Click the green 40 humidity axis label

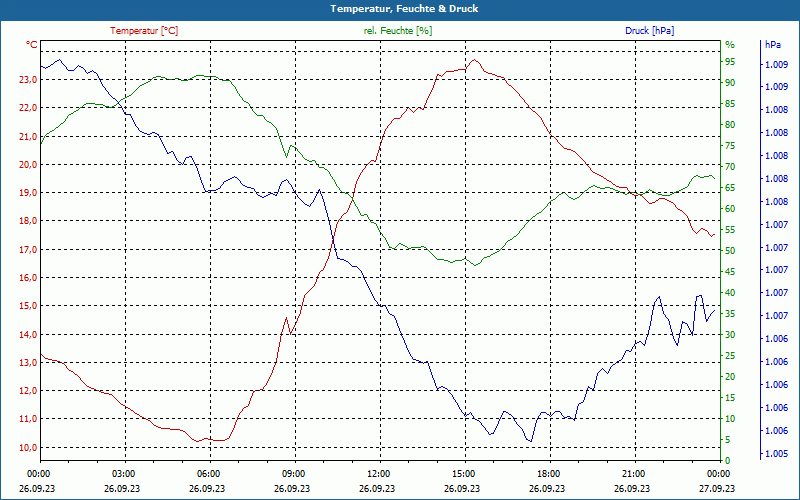pos(730,293)
